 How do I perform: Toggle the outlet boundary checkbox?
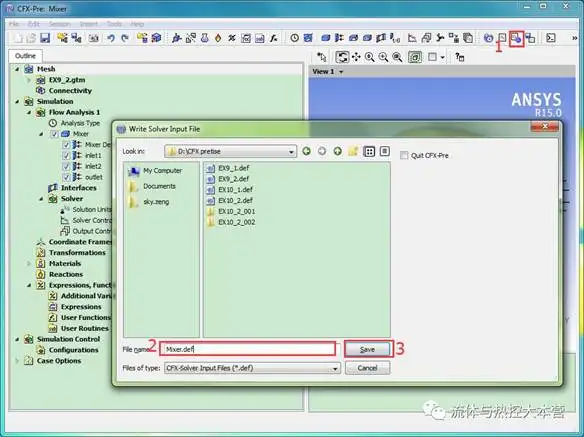(x=66, y=177)
